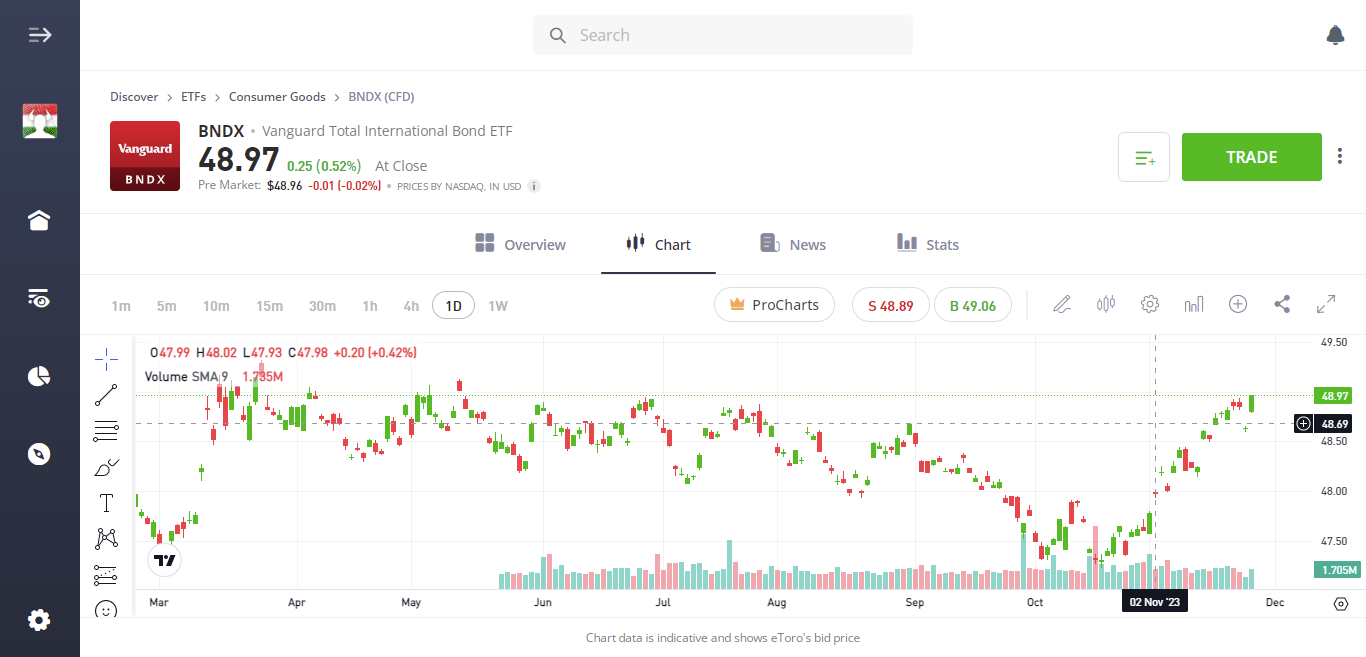Open the notifications bell
This screenshot has height=657, width=1366.
point(1335,34)
